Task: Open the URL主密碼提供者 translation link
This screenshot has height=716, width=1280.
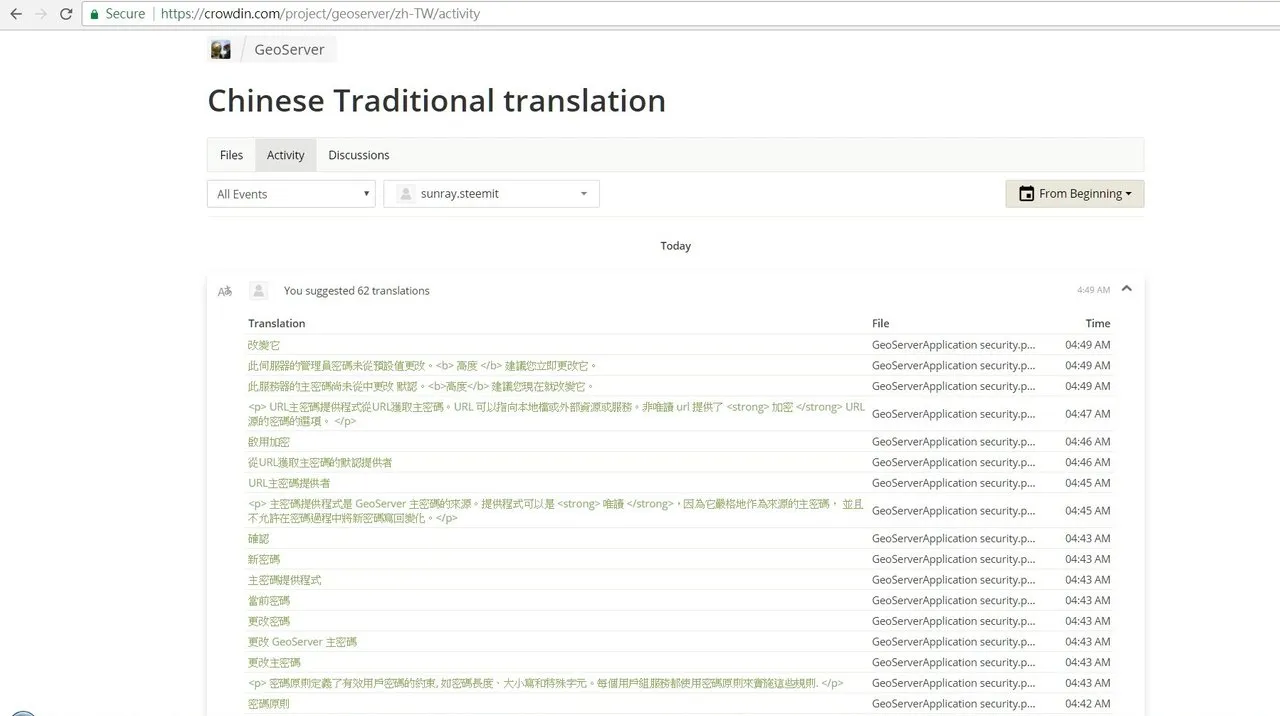Action: pyautogui.click(x=289, y=483)
